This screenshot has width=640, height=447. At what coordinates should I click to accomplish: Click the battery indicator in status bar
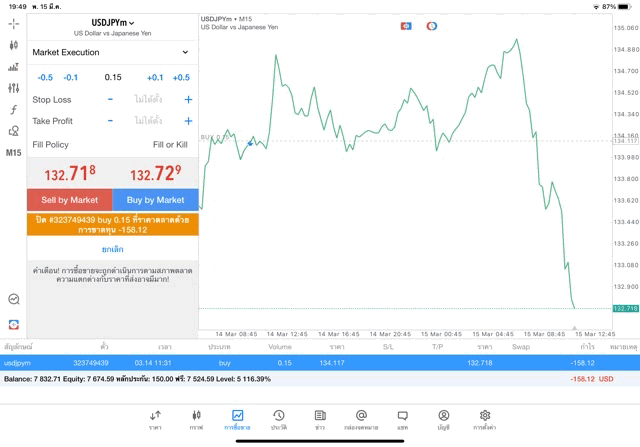[x=625, y=7]
